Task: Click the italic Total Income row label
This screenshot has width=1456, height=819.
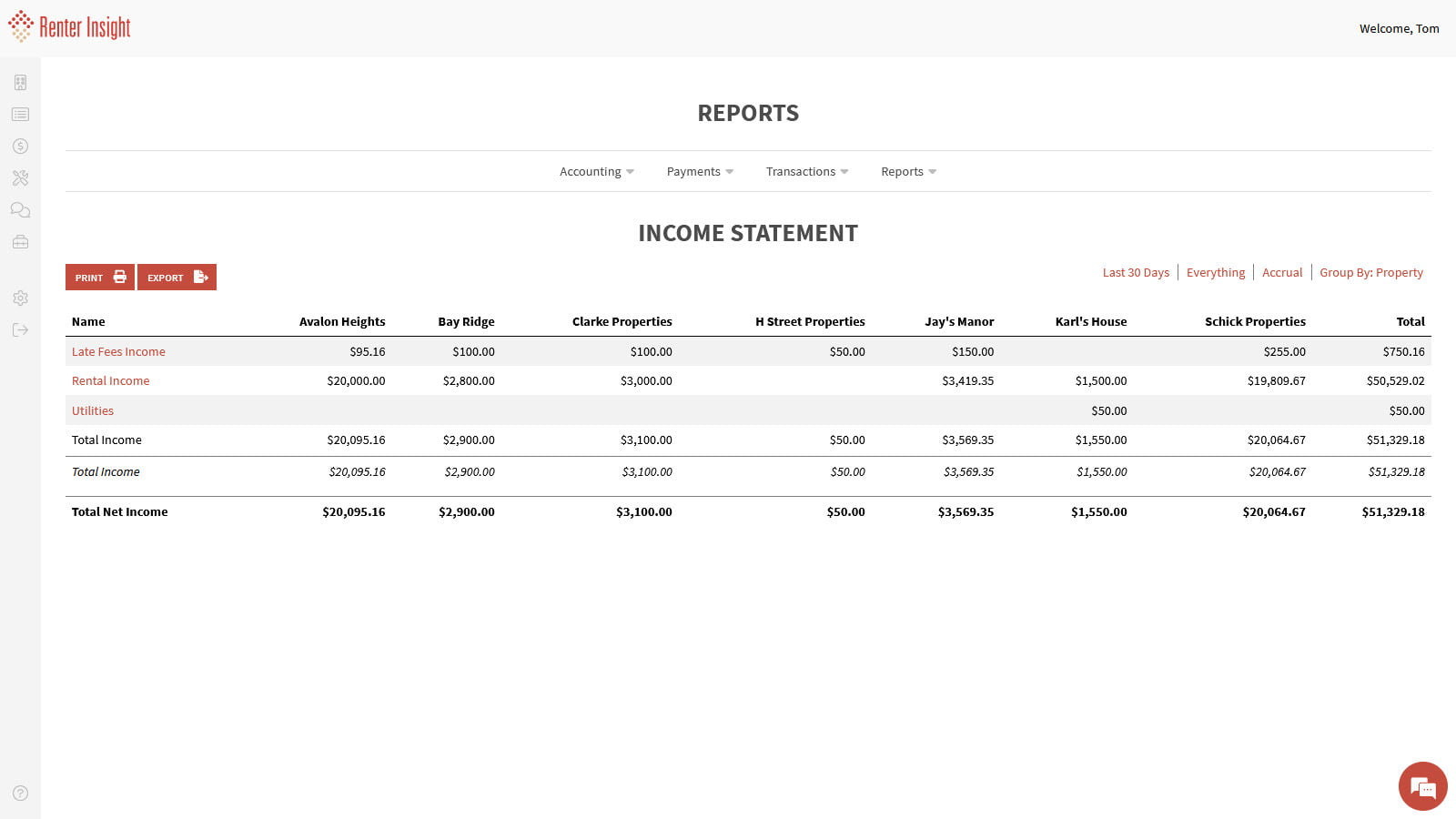Action: click(x=106, y=472)
